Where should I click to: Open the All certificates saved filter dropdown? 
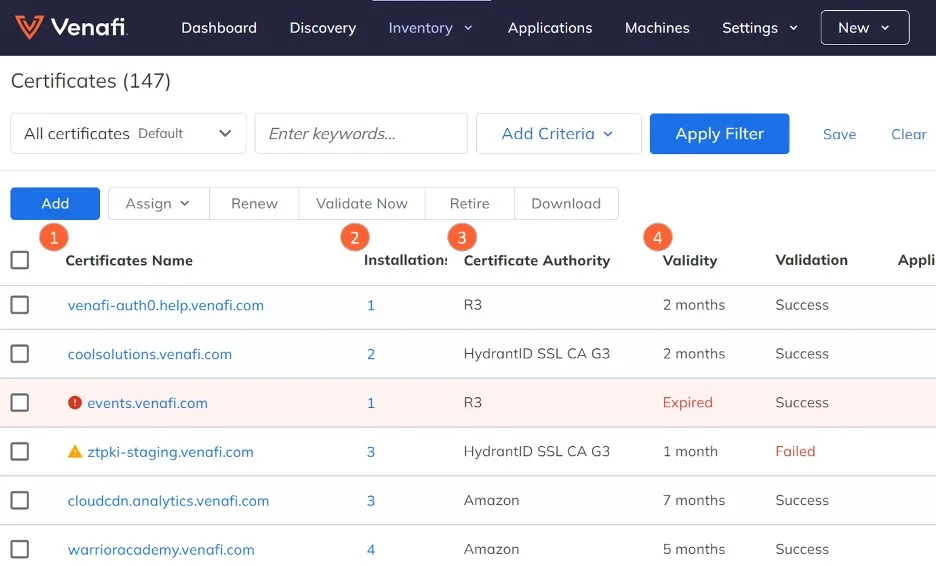[128, 133]
